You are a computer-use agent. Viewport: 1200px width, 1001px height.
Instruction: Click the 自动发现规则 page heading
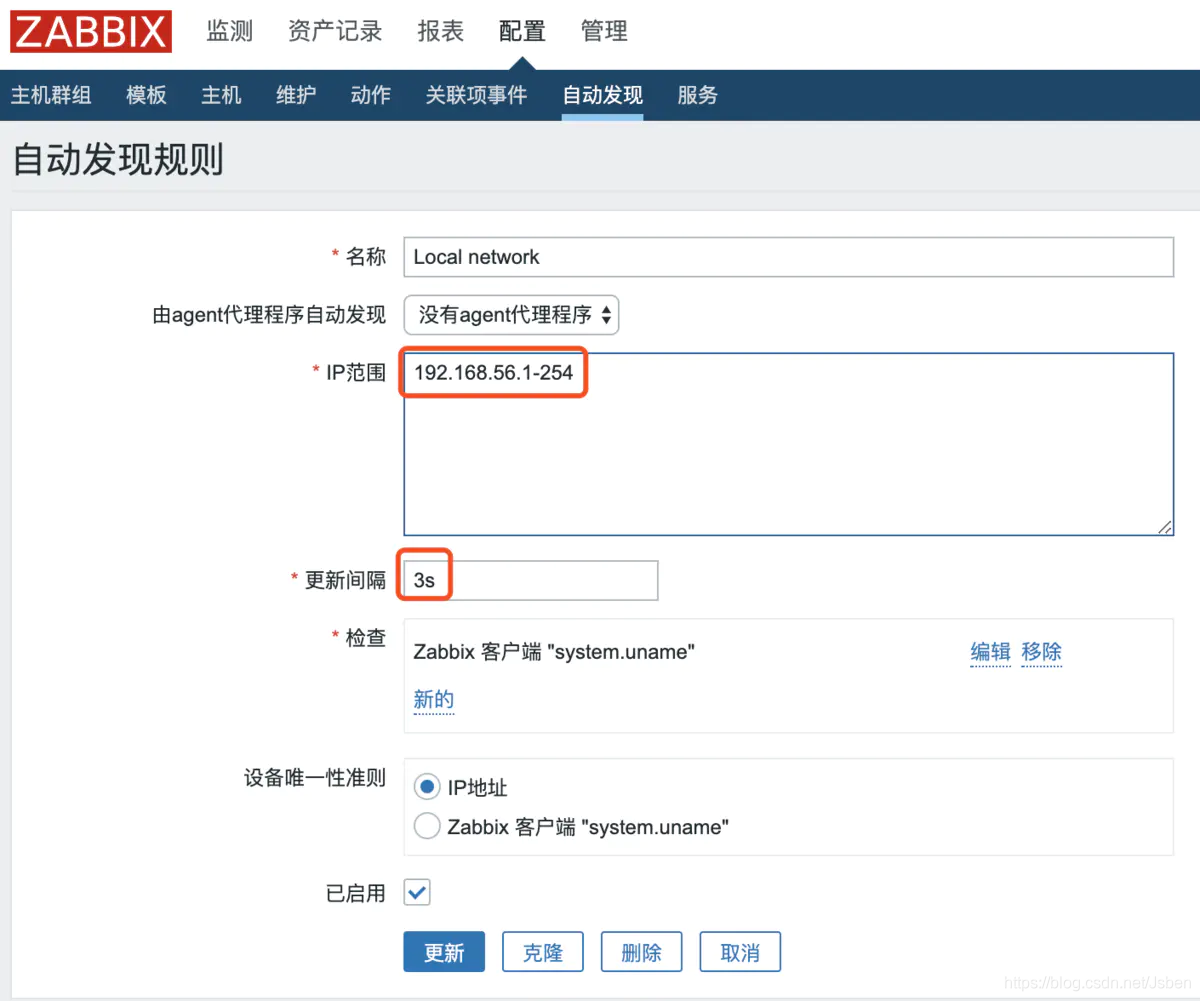coord(118,160)
